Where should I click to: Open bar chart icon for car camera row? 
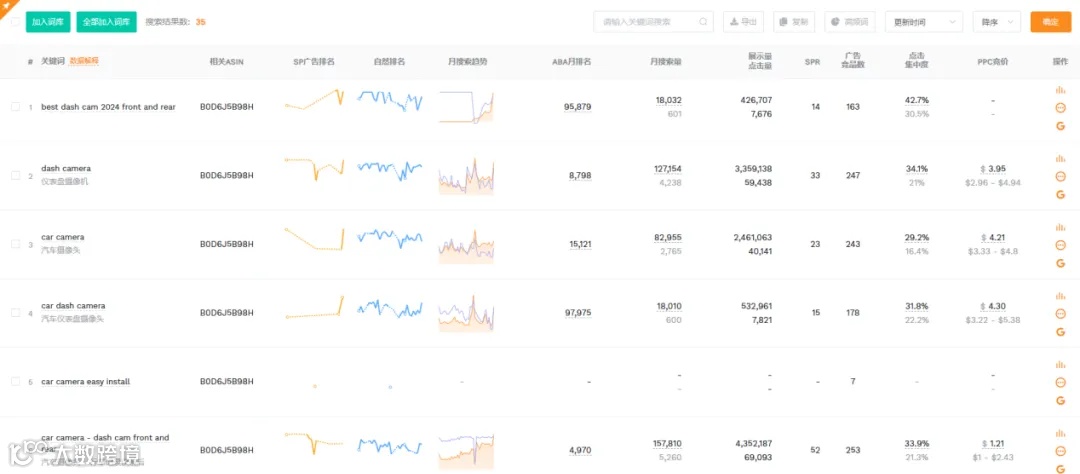pyautogui.click(x=1060, y=227)
